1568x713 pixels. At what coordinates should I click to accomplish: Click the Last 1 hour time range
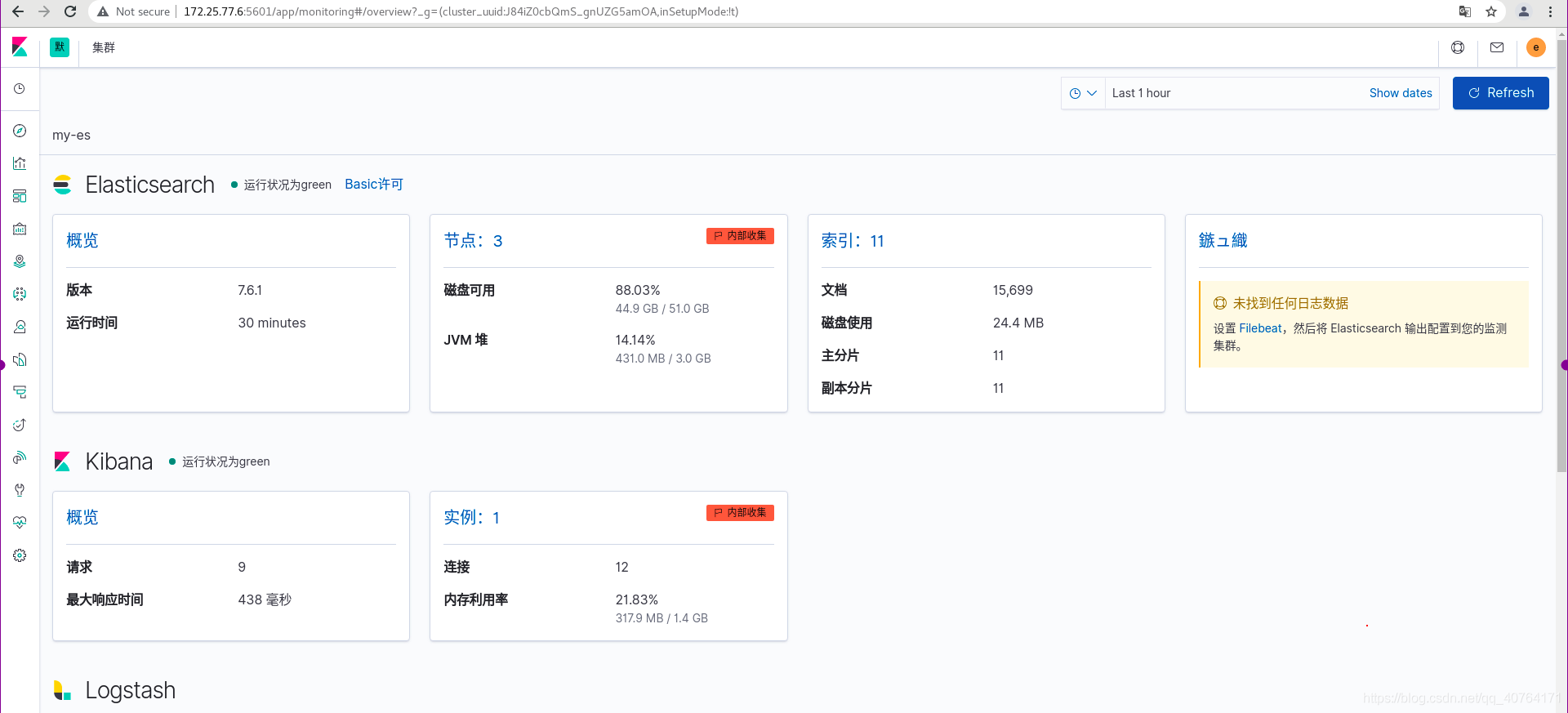point(1141,93)
